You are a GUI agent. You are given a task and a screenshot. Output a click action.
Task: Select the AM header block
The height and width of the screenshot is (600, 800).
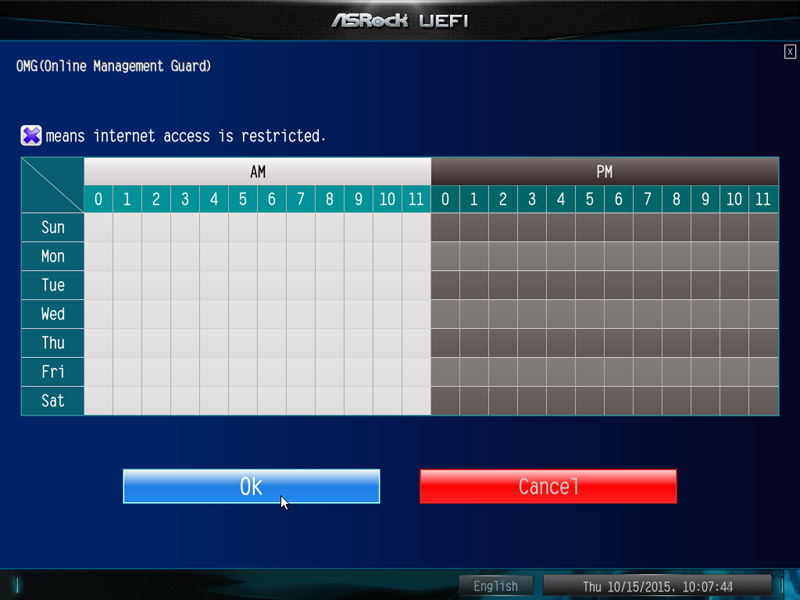[258, 171]
